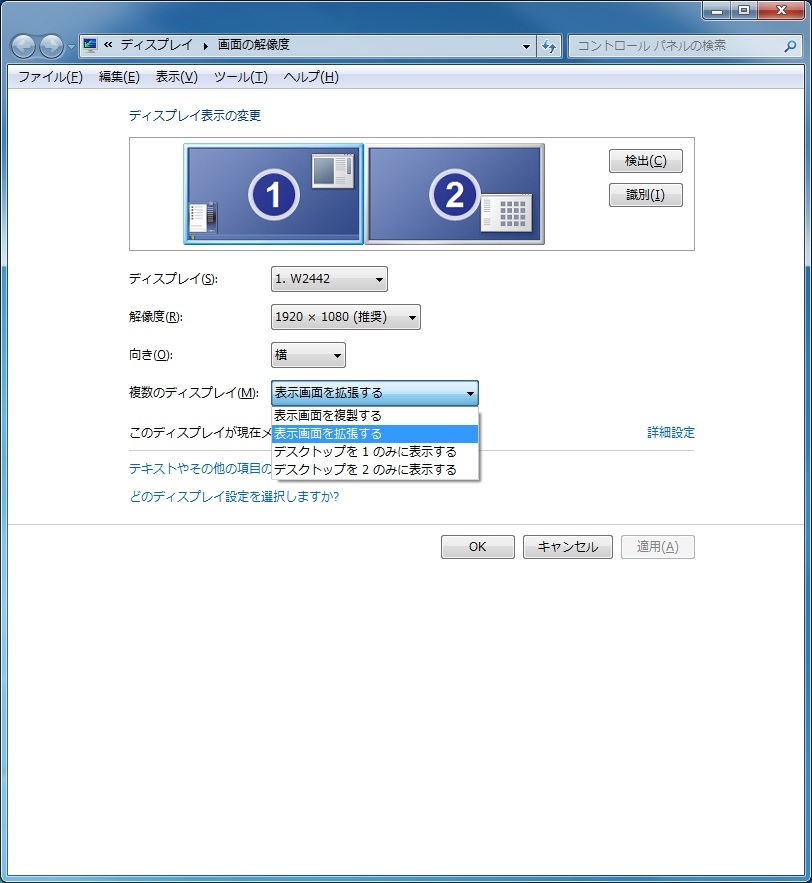Open the ツール(T) menu
Viewport: 812px width, 883px height.
tap(240, 77)
